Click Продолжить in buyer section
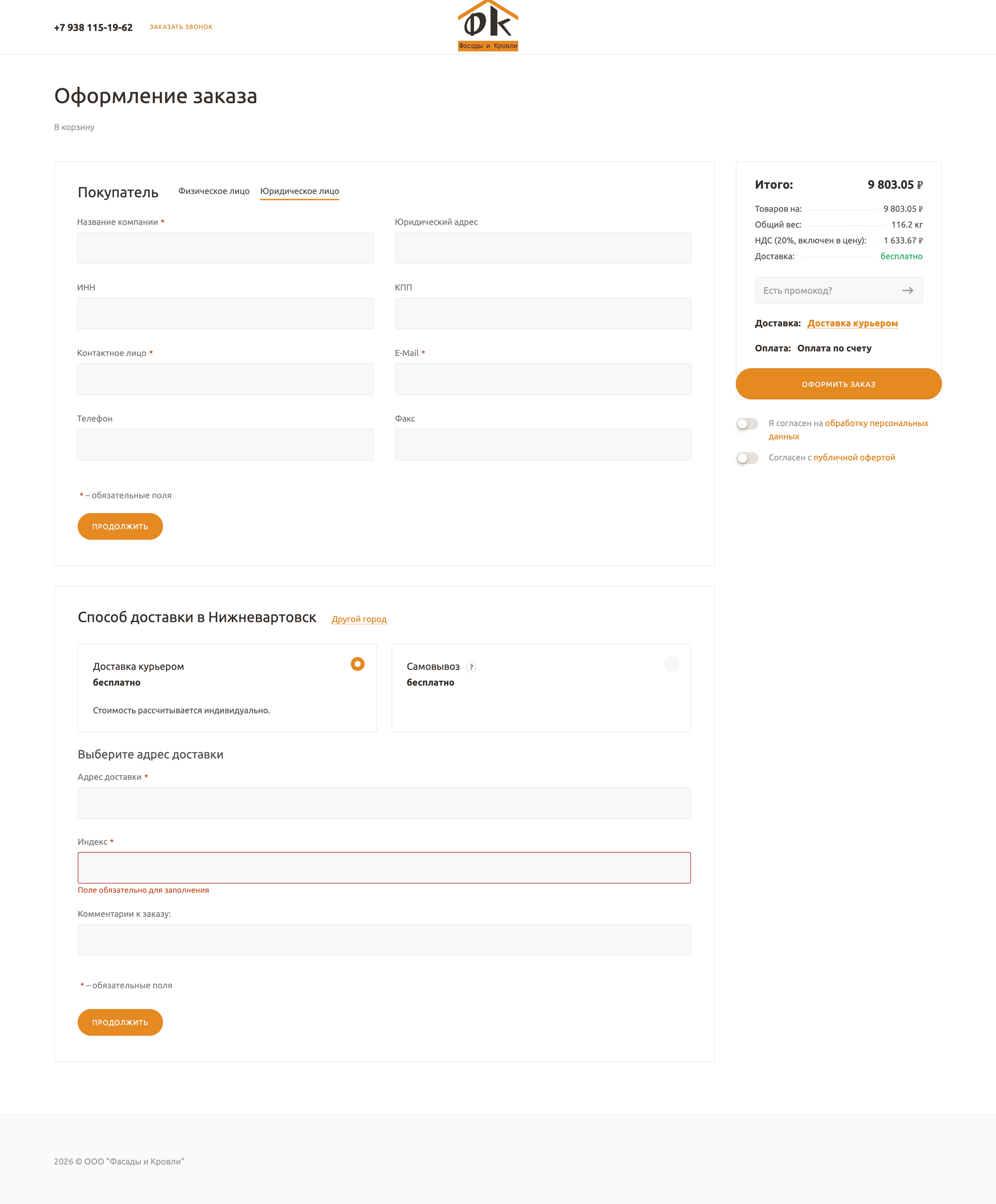The width and height of the screenshot is (996, 1204). click(120, 526)
